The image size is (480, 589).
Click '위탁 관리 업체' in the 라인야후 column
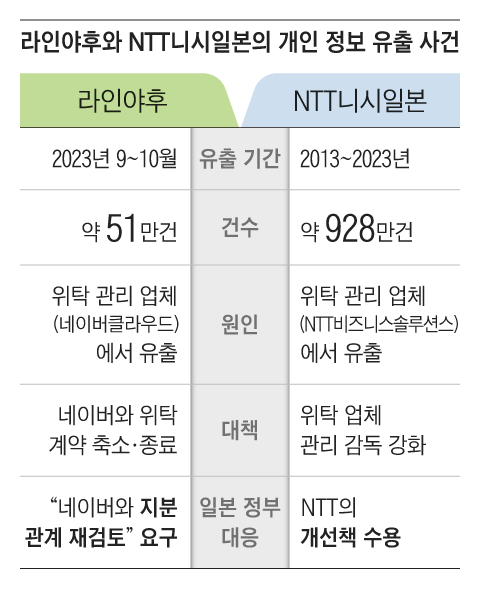pos(114,295)
